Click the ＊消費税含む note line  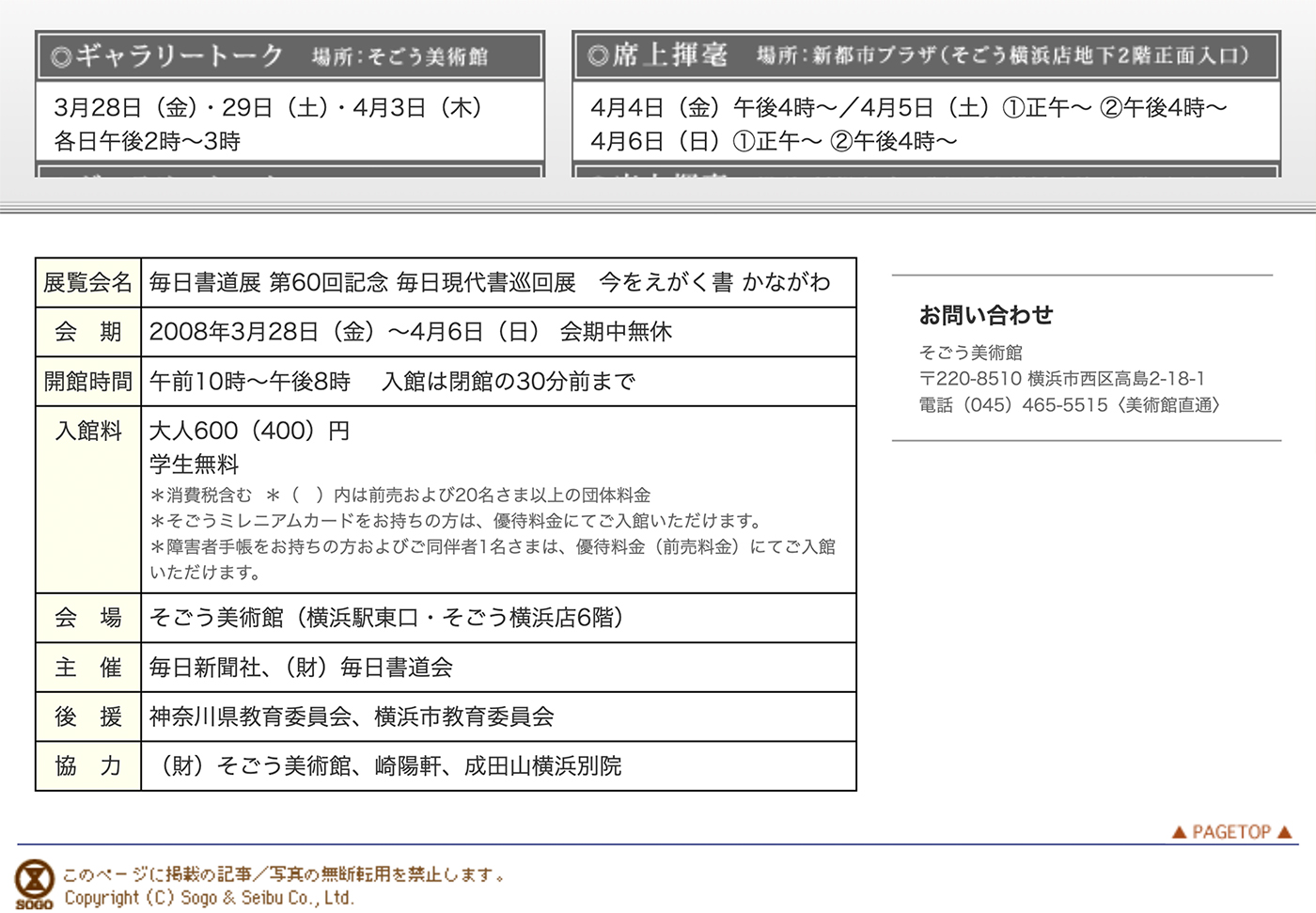tap(399, 496)
